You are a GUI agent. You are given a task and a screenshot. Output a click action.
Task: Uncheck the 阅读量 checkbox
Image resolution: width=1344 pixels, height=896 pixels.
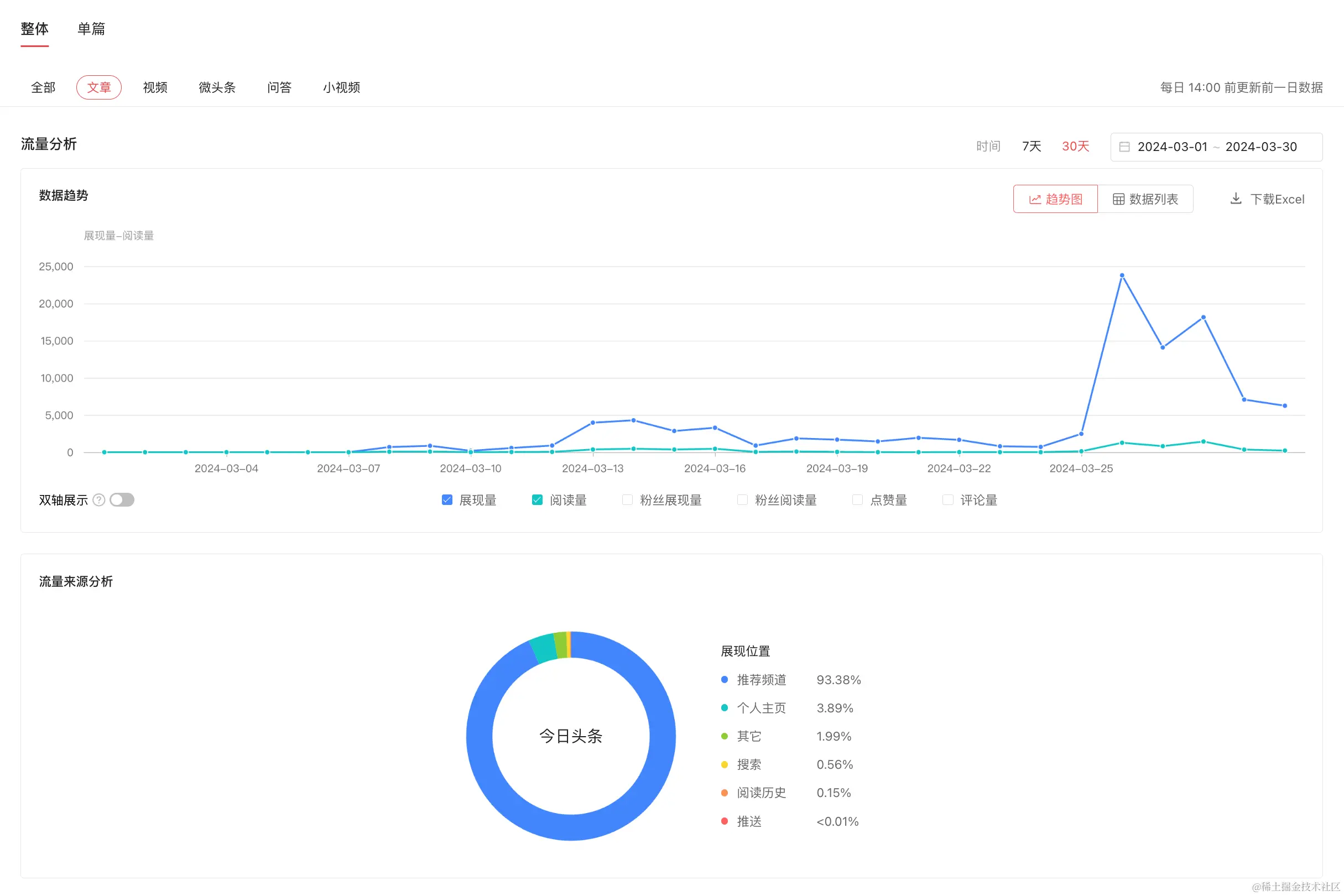[x=537, y=500]
